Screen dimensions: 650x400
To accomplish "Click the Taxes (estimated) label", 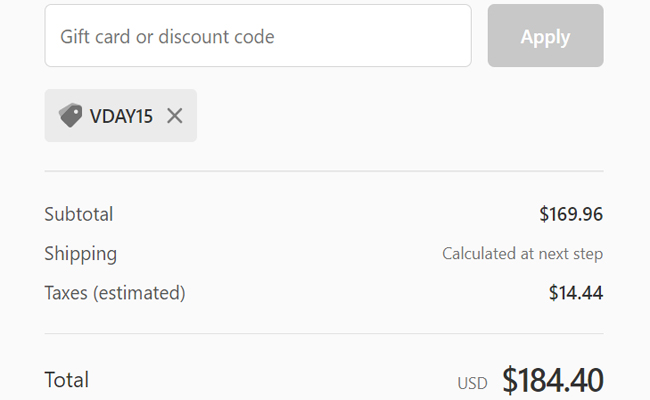I will [x=115, y=293].
